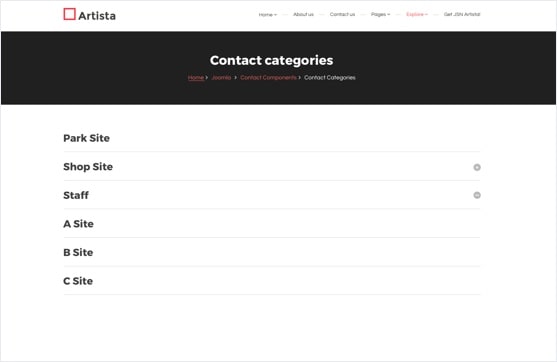Click Home breadcrumb link
This screenshot has width=557, height=362.
pos(196,77)
